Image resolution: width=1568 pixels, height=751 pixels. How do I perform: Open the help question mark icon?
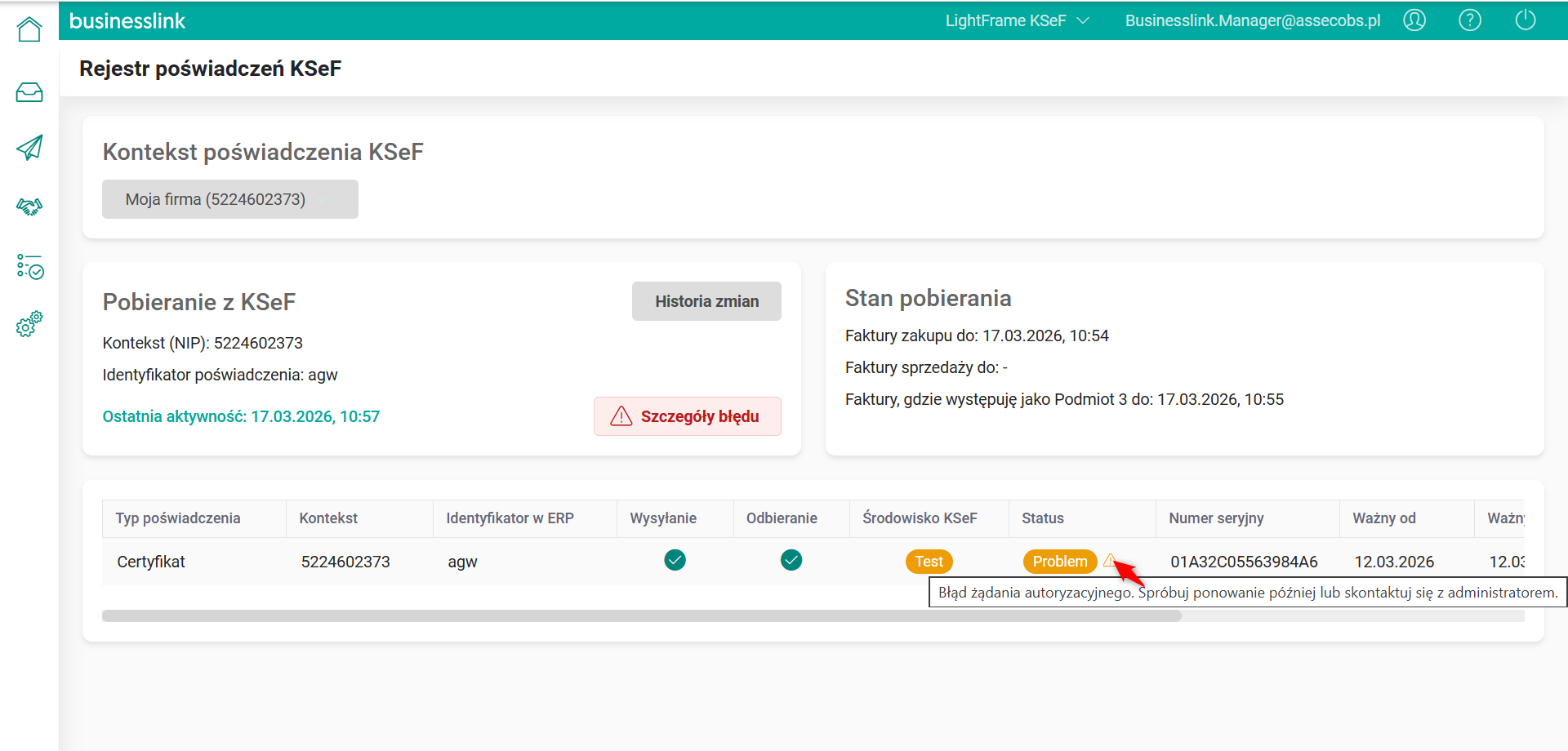1470,20
